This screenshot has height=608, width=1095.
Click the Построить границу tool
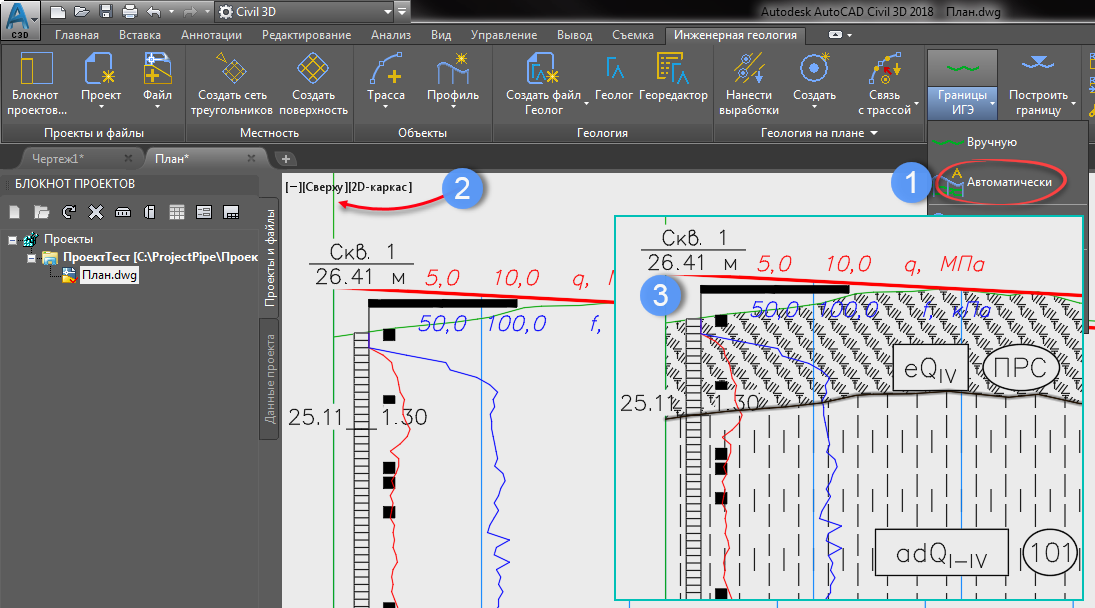click(1038, 84)
